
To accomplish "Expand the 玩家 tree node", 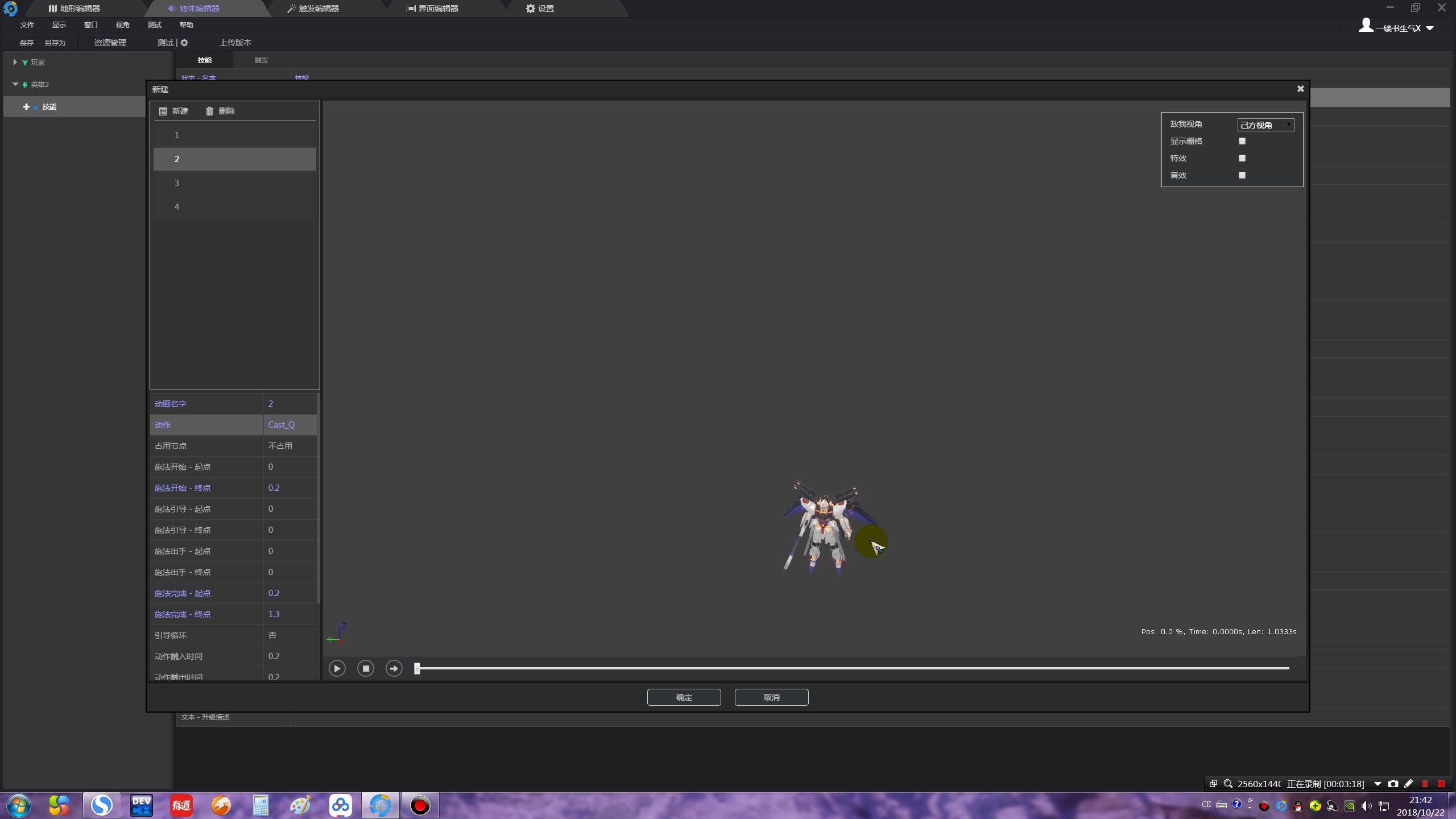I will click(x=15, y=62).
